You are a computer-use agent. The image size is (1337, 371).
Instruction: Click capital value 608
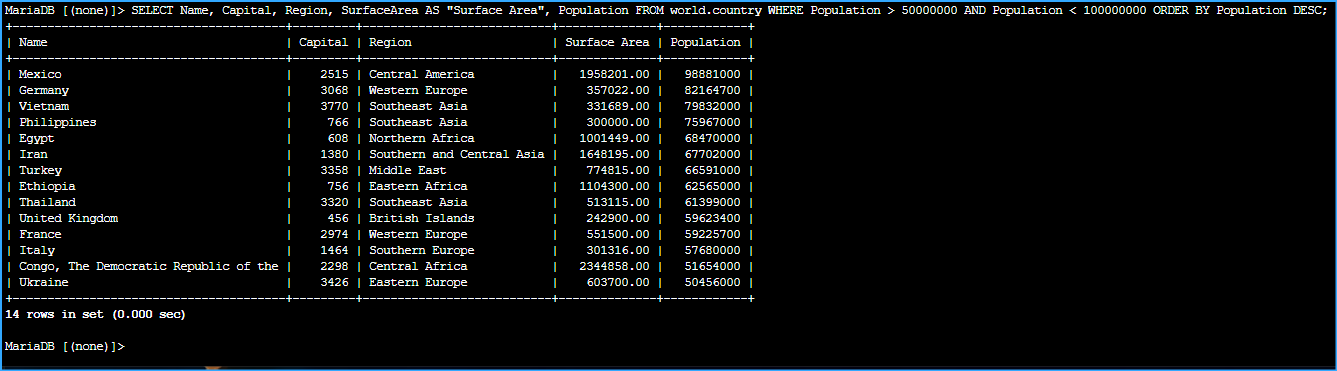click(338, 139)
